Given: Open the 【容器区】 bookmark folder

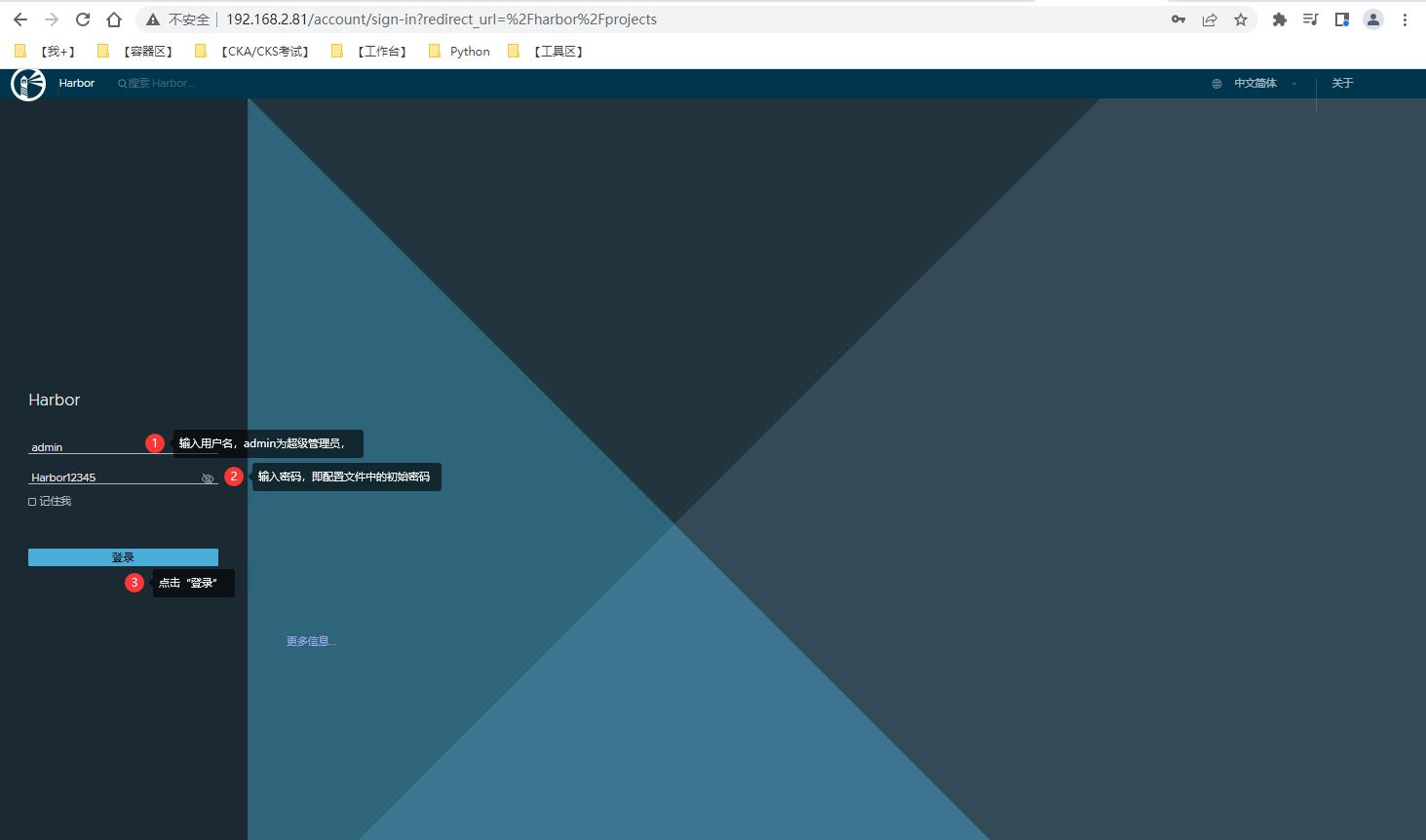Looking at the screenshot, I should coord(137,52).
